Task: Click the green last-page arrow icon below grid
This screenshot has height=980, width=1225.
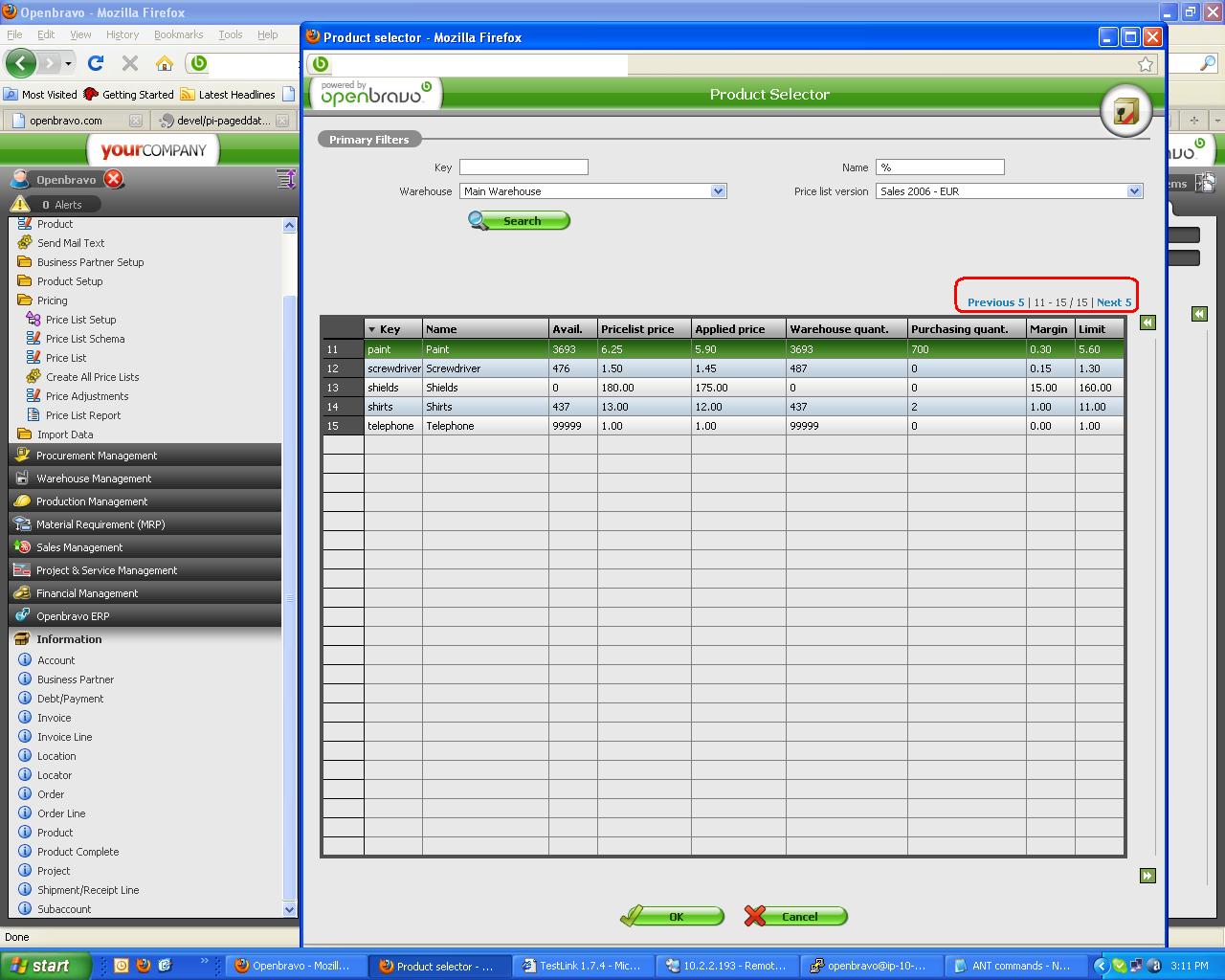Action: coord(1147,876)
